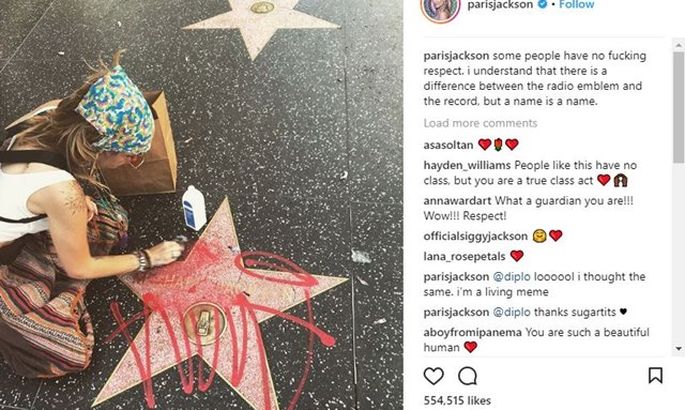Open the post photo of star cleaning
This screenshot has width=685, height=410.
[x=201, y=205]
